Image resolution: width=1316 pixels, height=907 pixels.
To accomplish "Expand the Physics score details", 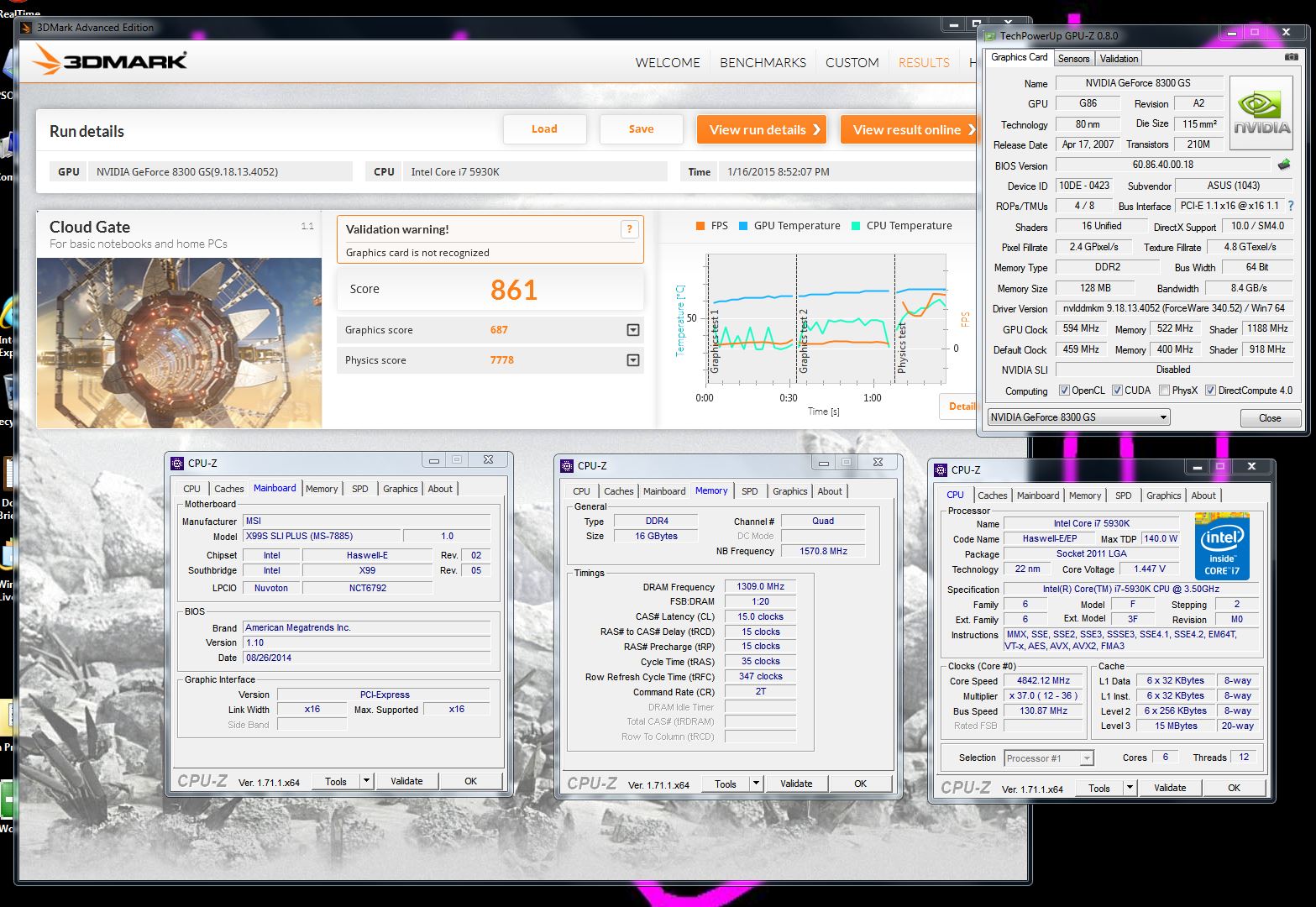I will (x=633, y=360).
